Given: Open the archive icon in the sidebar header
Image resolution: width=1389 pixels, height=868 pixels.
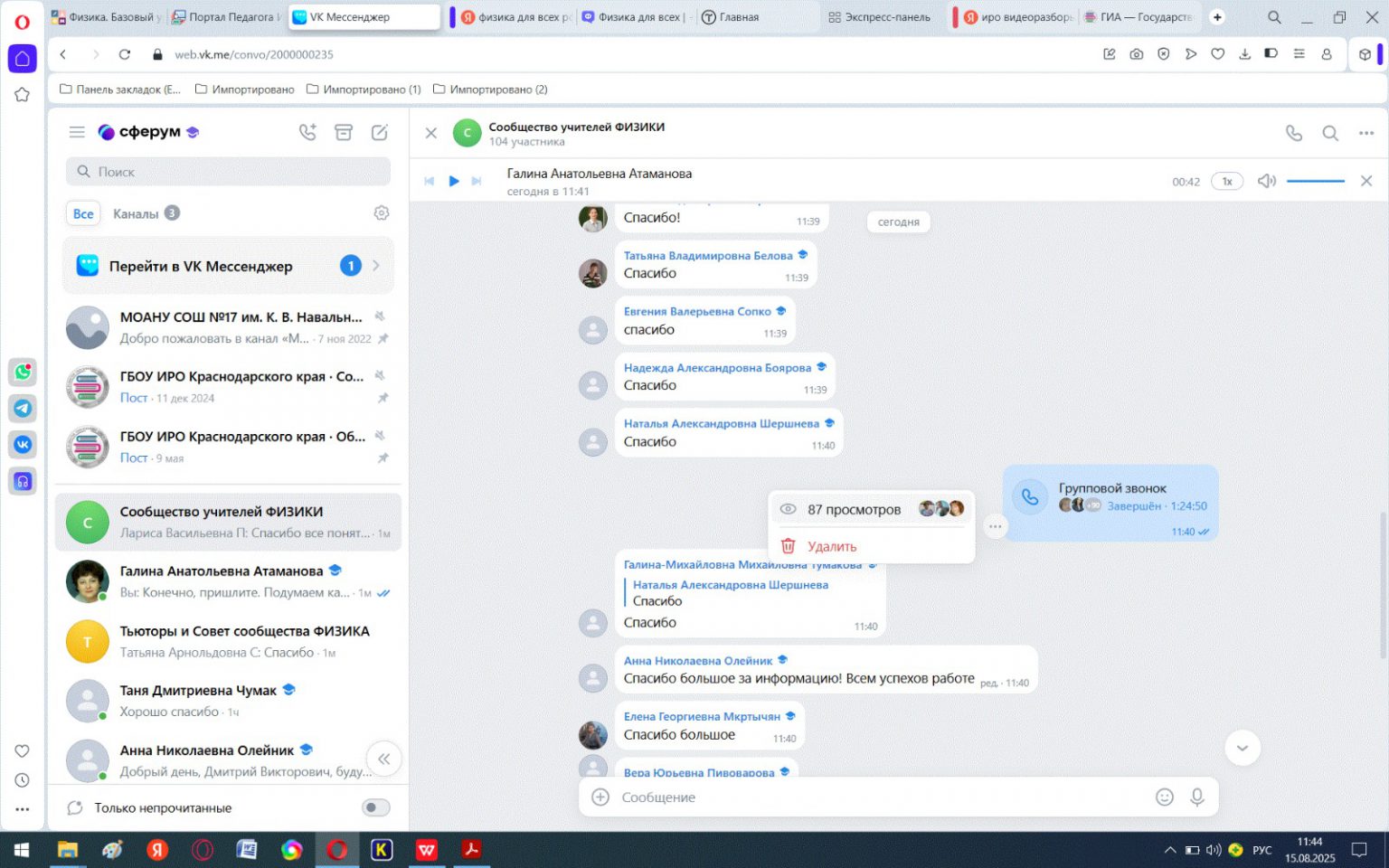Looking at the screenshot, I should point(344,132).
